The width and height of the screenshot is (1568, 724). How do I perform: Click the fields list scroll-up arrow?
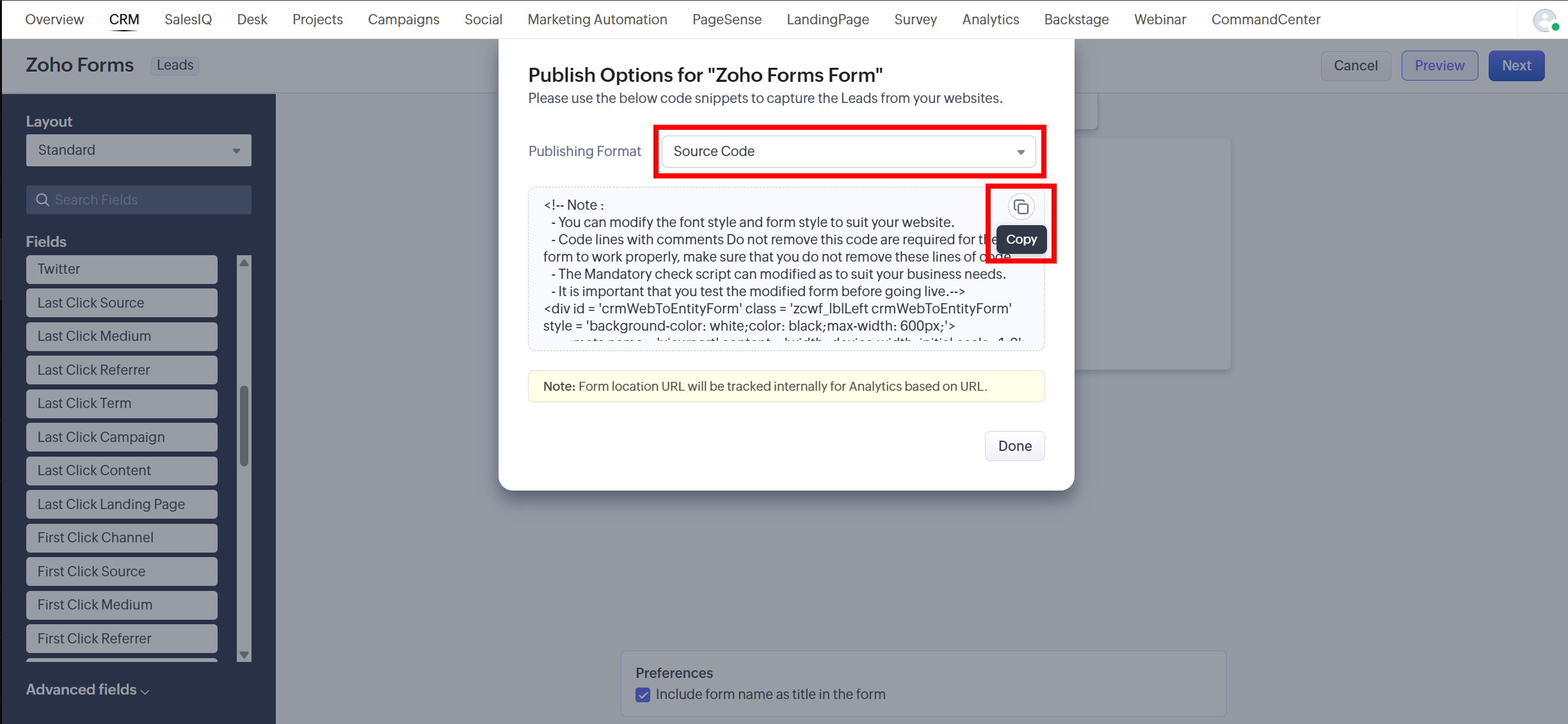pos(244,263)
